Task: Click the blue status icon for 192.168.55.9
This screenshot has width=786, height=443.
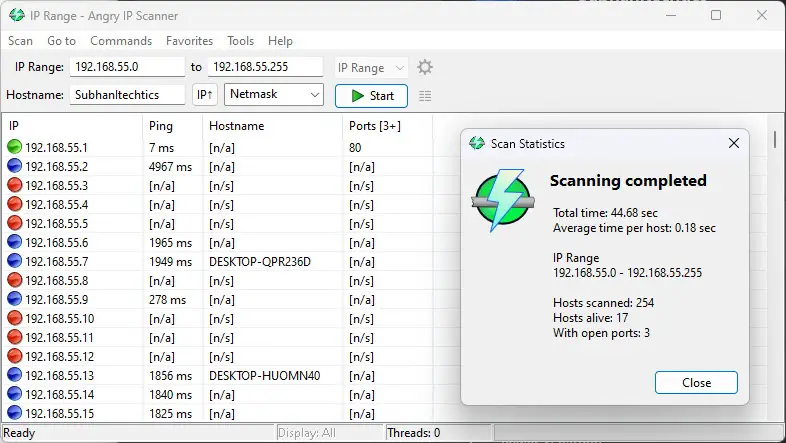Action: tap(15, 299)
